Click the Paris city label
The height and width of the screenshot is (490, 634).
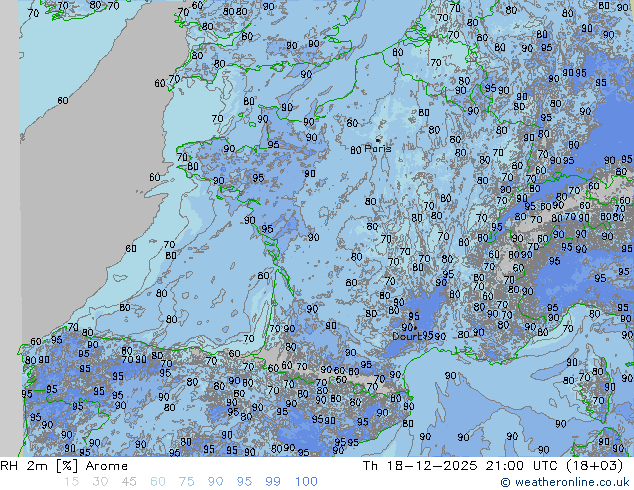coord(378,148)
